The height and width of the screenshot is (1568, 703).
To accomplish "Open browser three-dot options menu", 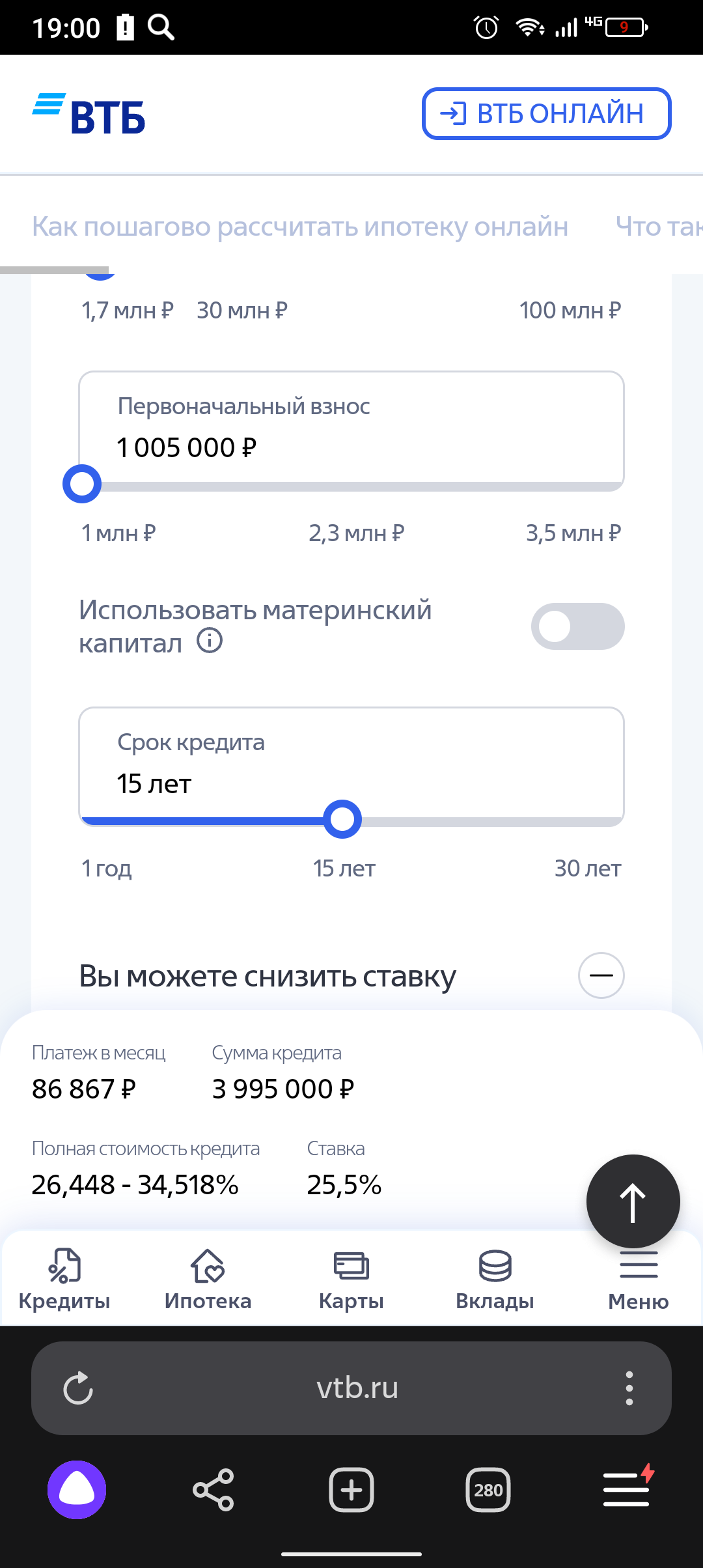I will (x=629, y=1388).
